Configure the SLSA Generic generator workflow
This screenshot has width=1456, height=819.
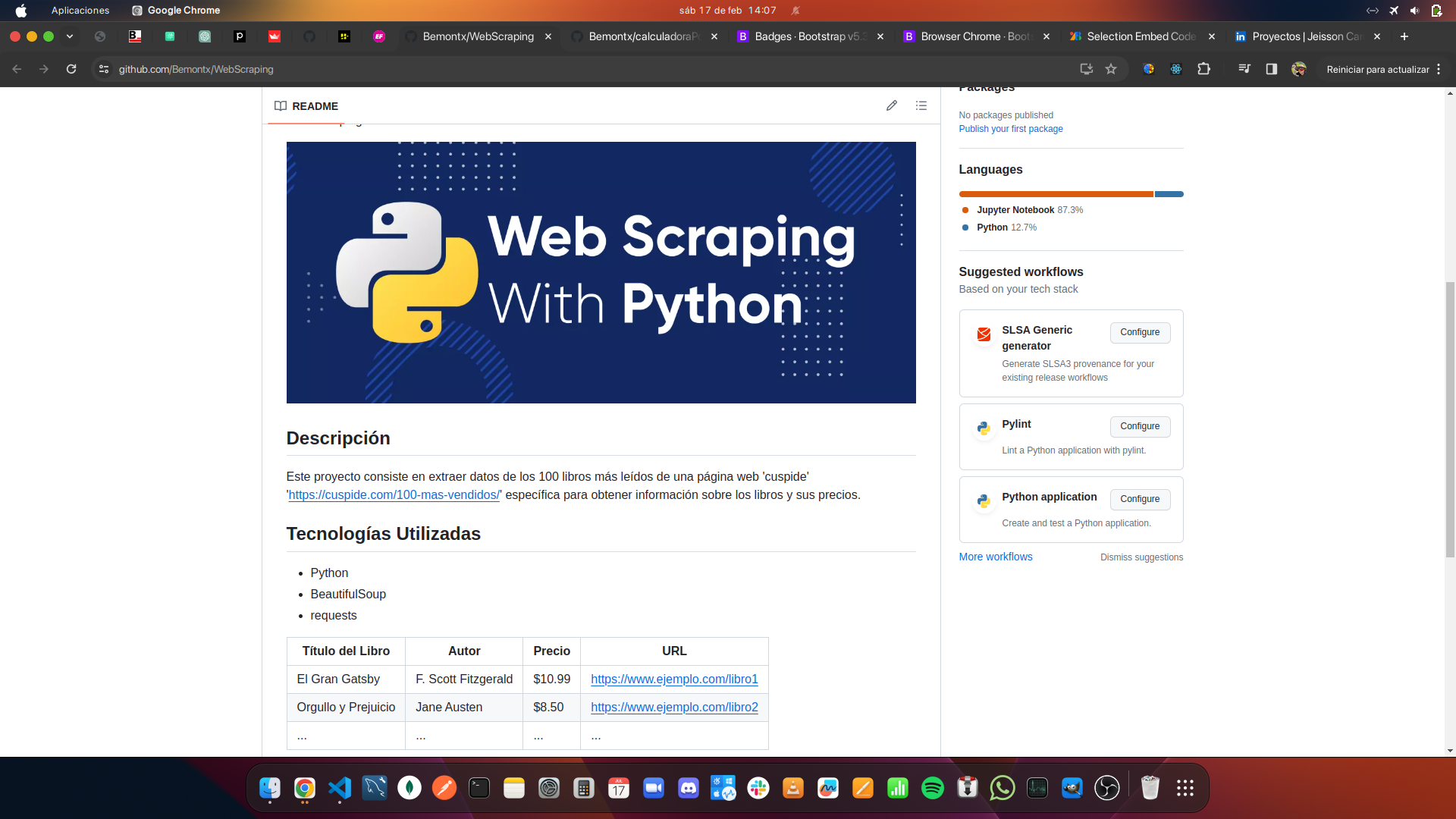click(1140, 332)
